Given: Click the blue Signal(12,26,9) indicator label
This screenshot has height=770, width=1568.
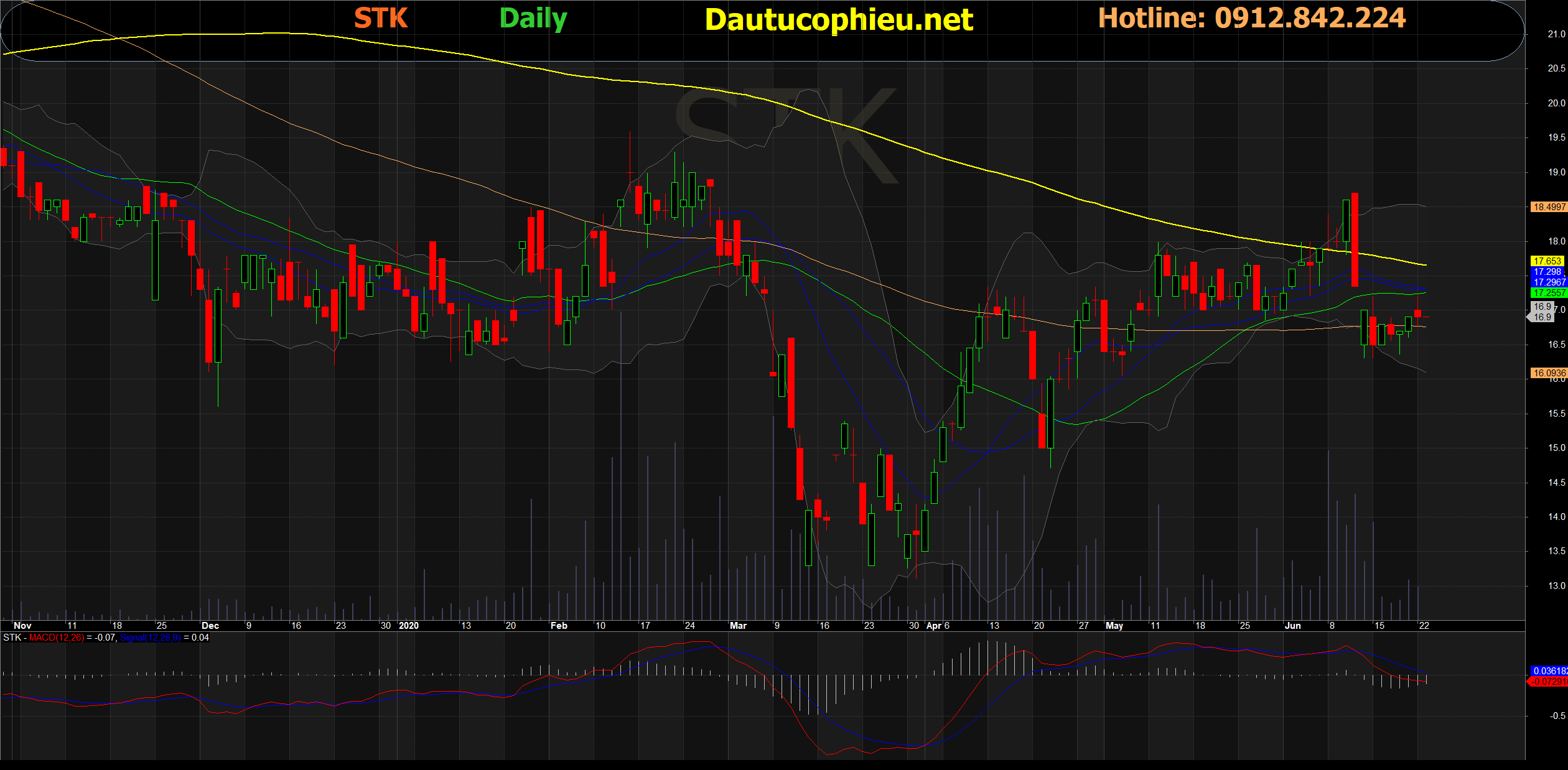Looking at the screenshot, I should 150,638.
